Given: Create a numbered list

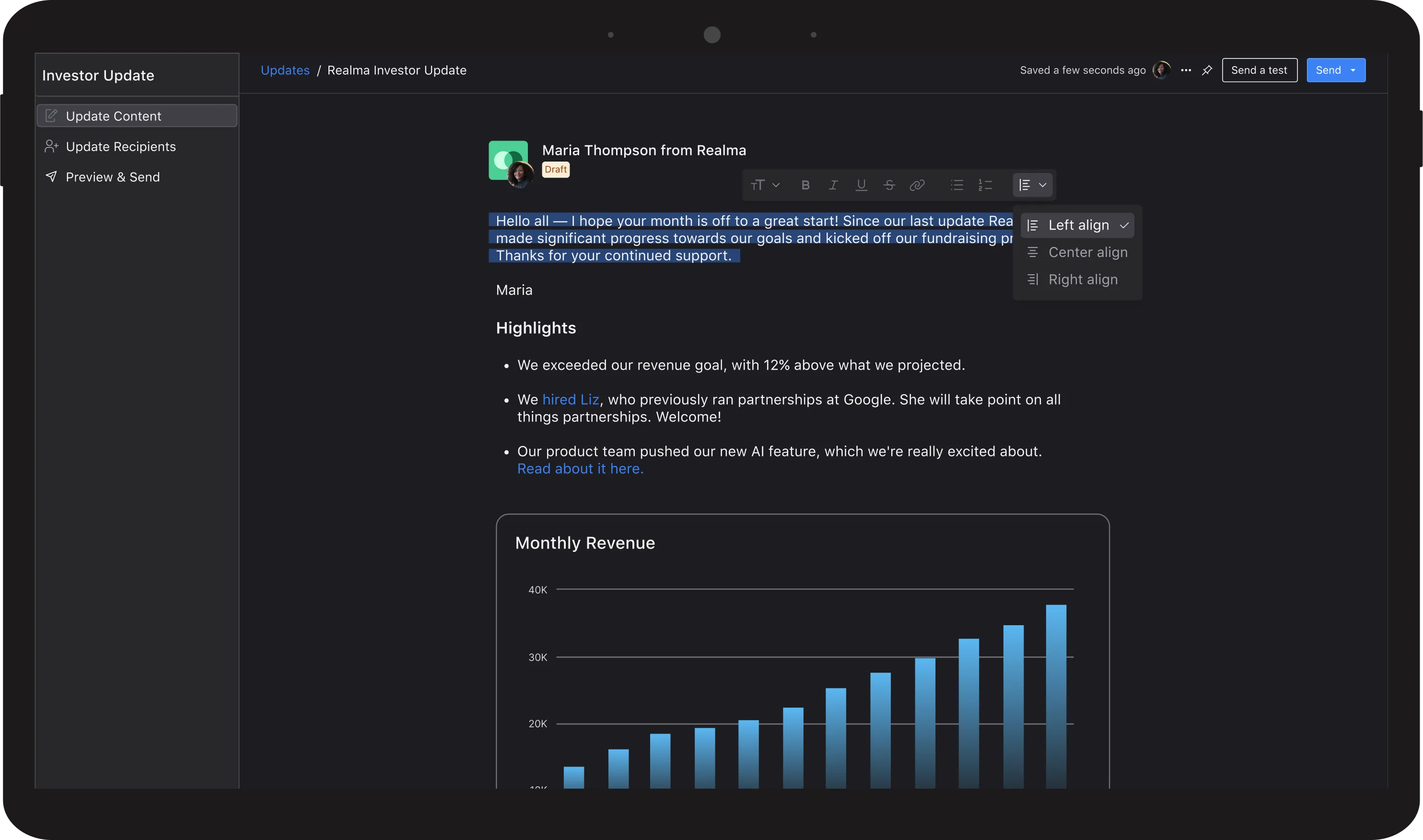Looking at the screenshot, I should (x=985, y=185).
